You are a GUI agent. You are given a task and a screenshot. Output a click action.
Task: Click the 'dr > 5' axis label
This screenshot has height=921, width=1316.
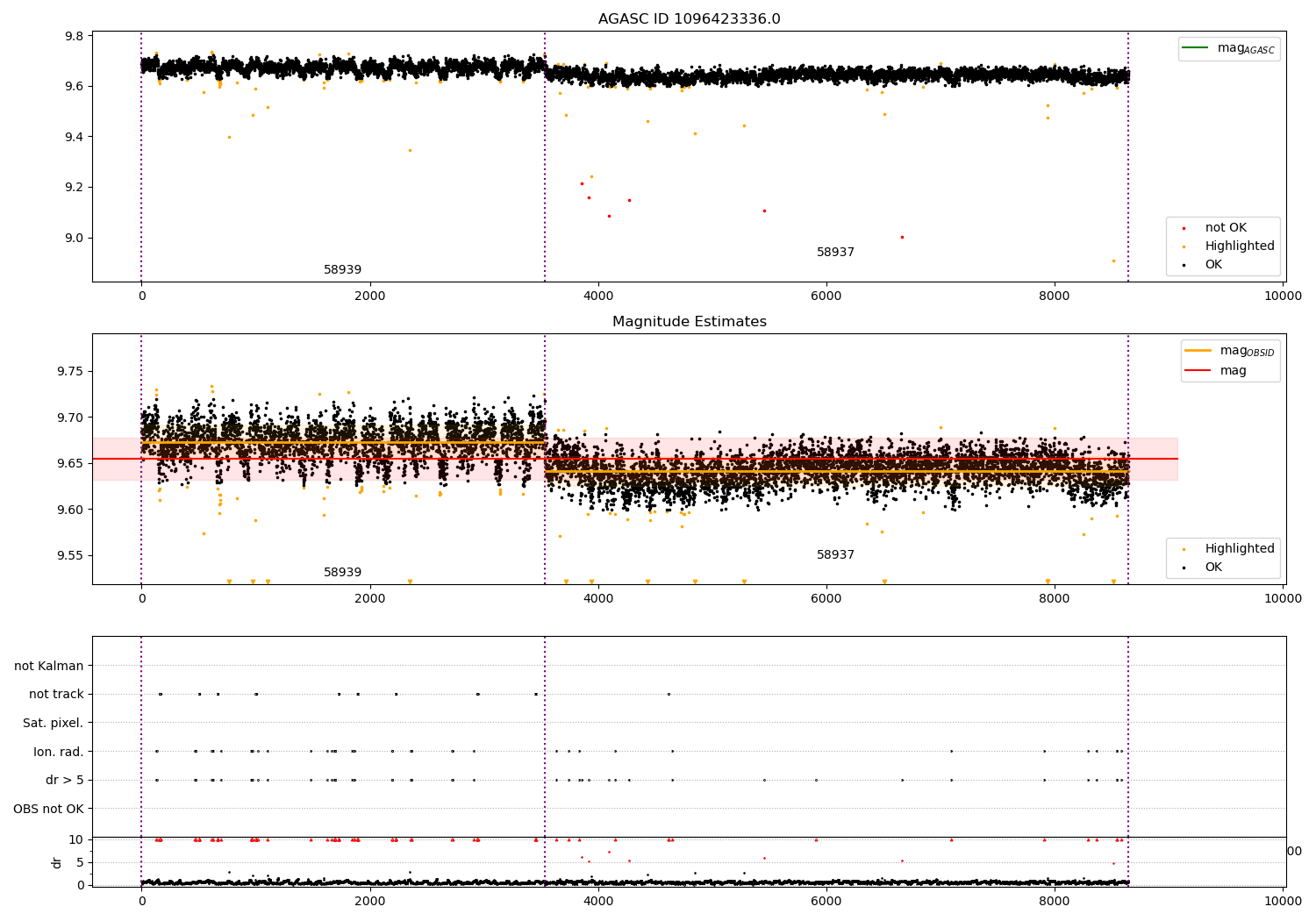click(65, 780)
